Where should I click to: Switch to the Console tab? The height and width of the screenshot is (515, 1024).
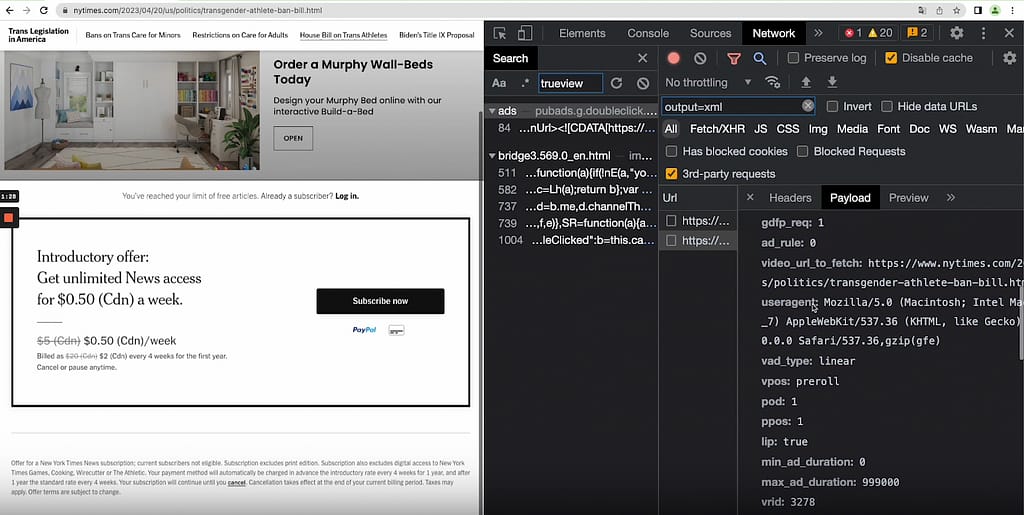click(x=648, y=33)
